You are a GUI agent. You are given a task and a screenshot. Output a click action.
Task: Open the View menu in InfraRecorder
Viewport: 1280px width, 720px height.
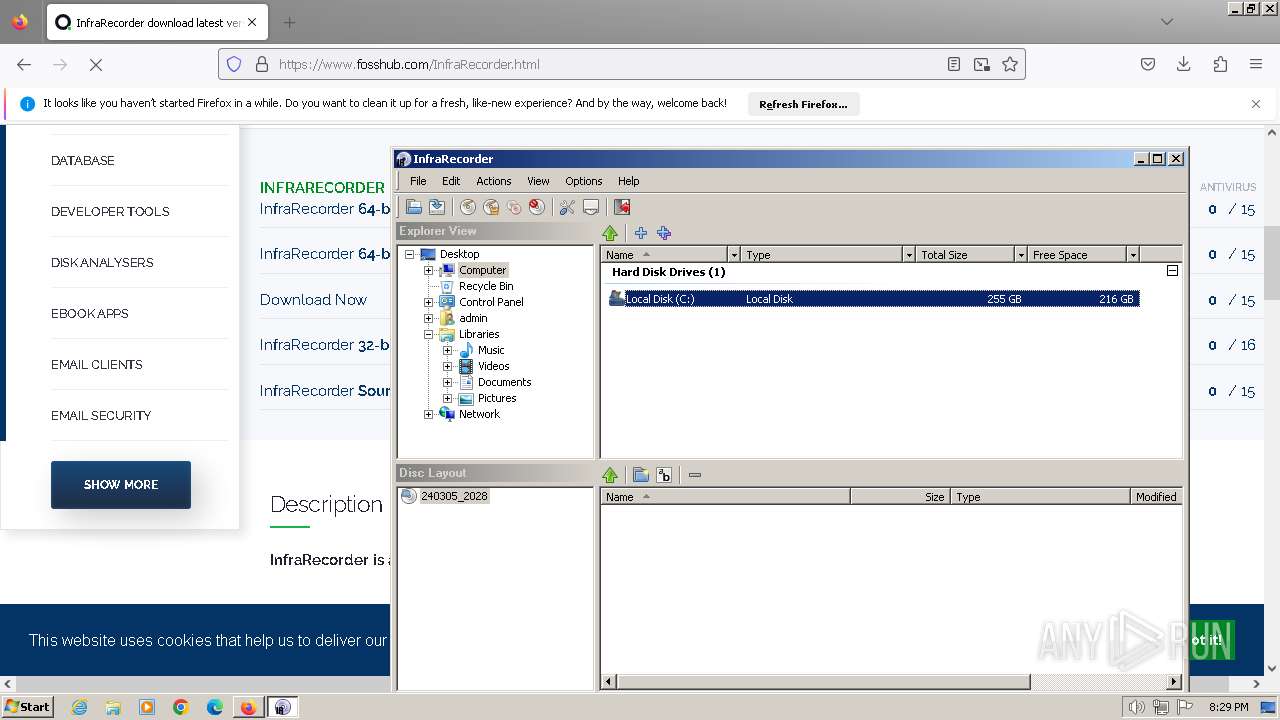(538, 181)
